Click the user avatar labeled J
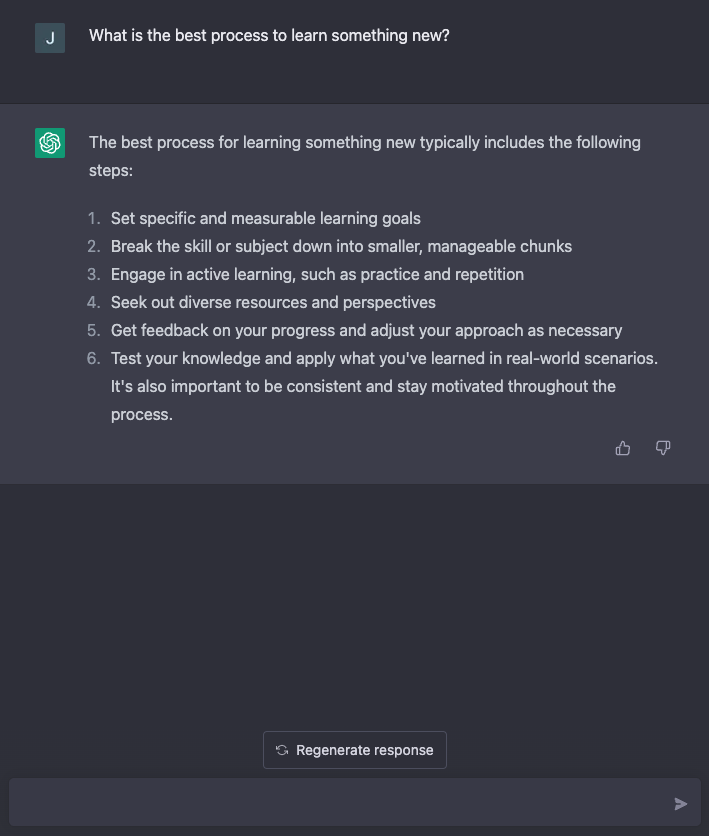Image resolution: width=709 pixels, height=836 pixels. coord(50,38)
